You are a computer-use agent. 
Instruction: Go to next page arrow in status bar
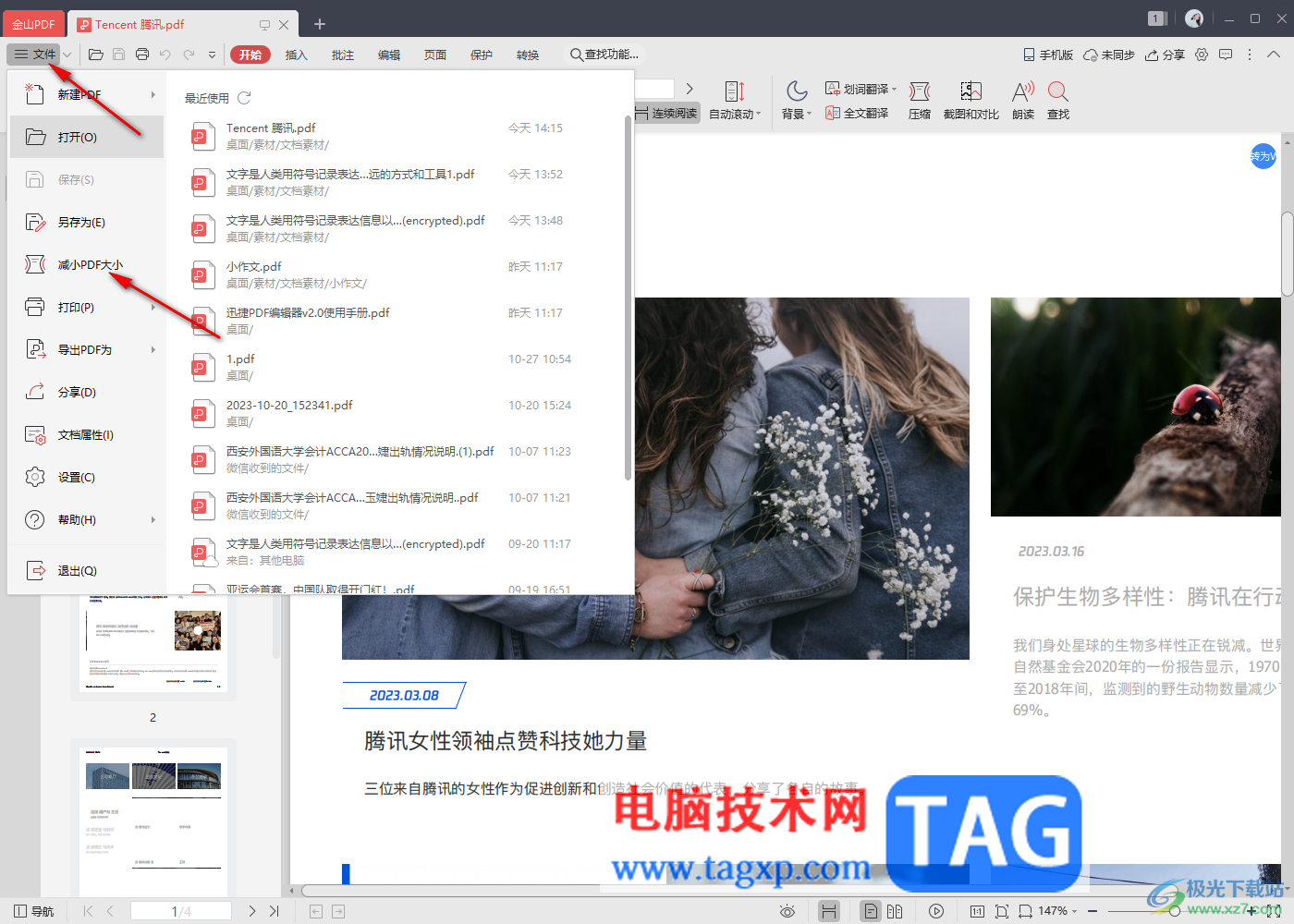click(251, 911)
